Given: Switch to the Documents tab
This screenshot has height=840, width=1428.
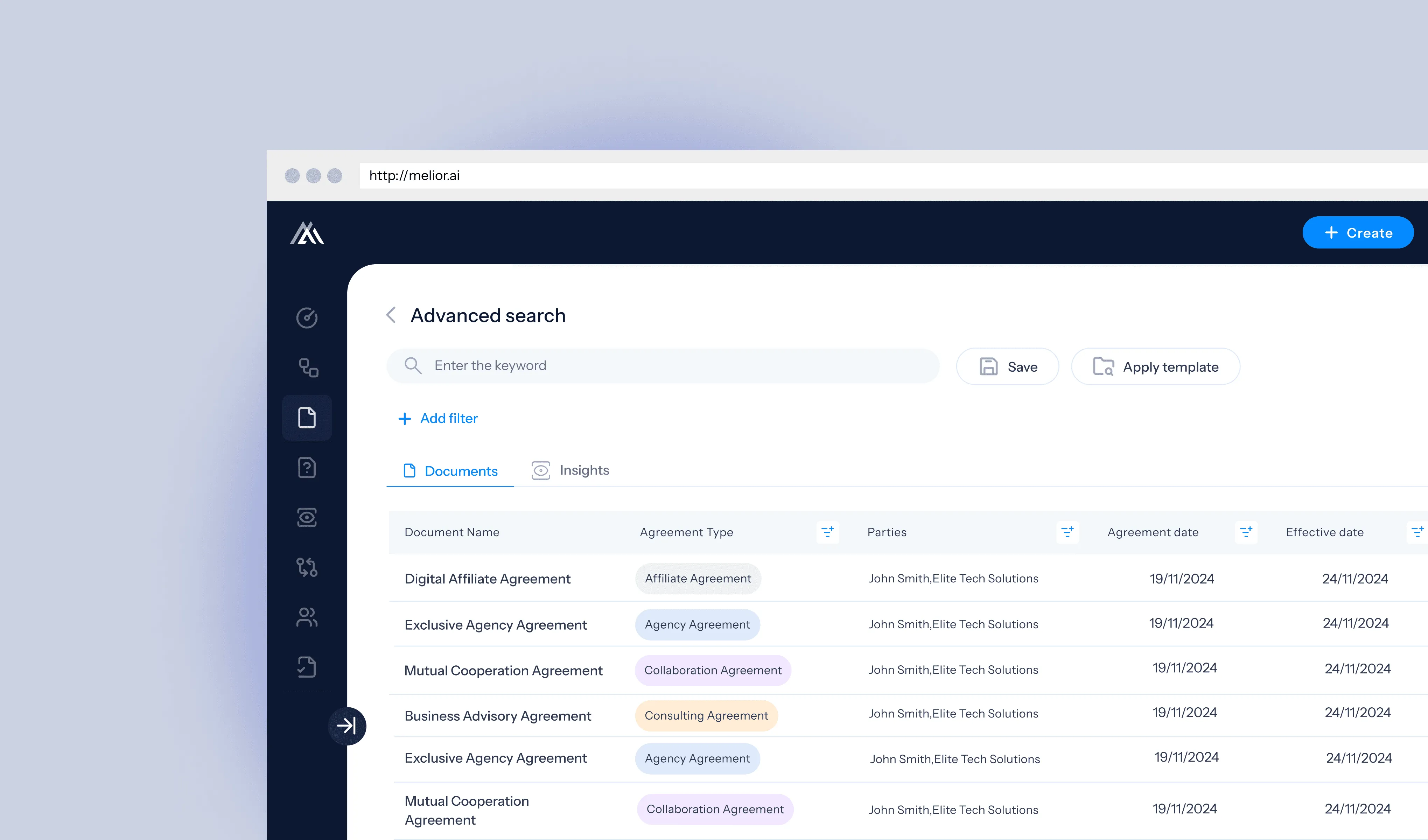Looking at the screenshot, I should (450, 471).
